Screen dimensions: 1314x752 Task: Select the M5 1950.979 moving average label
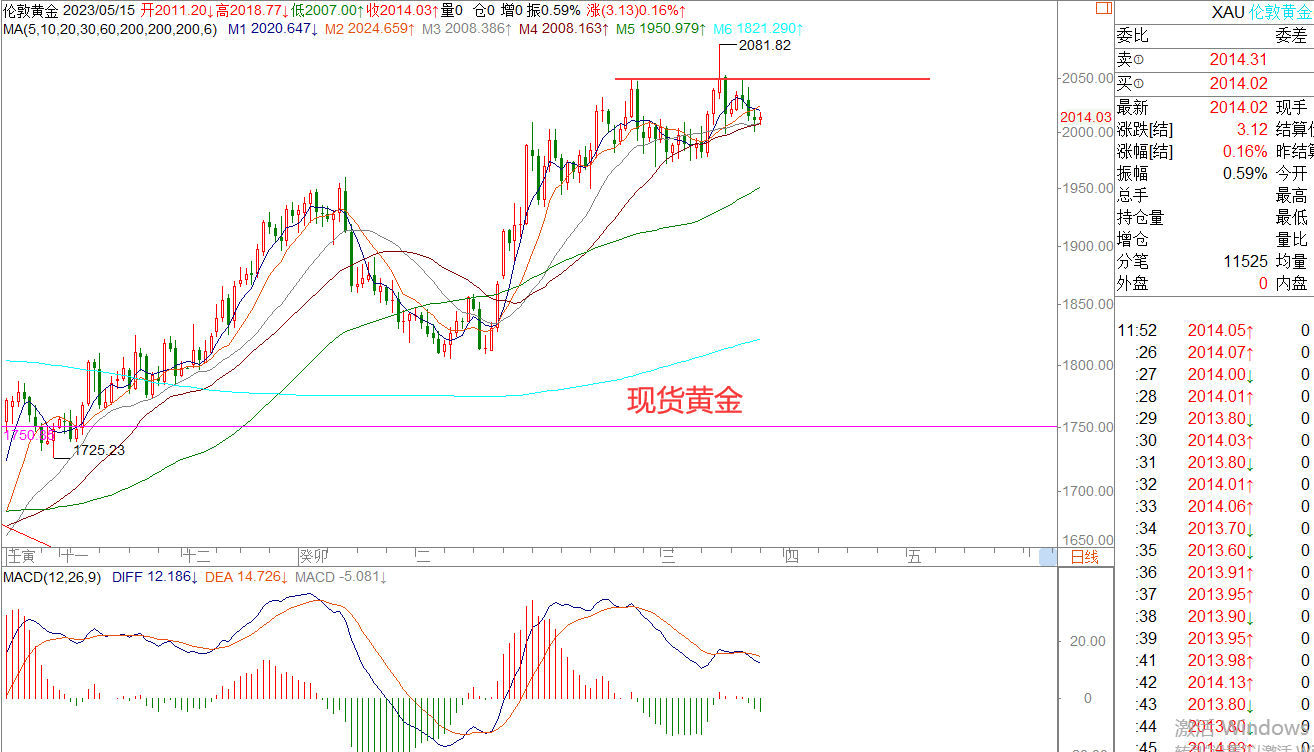click(x=659, y=29)
